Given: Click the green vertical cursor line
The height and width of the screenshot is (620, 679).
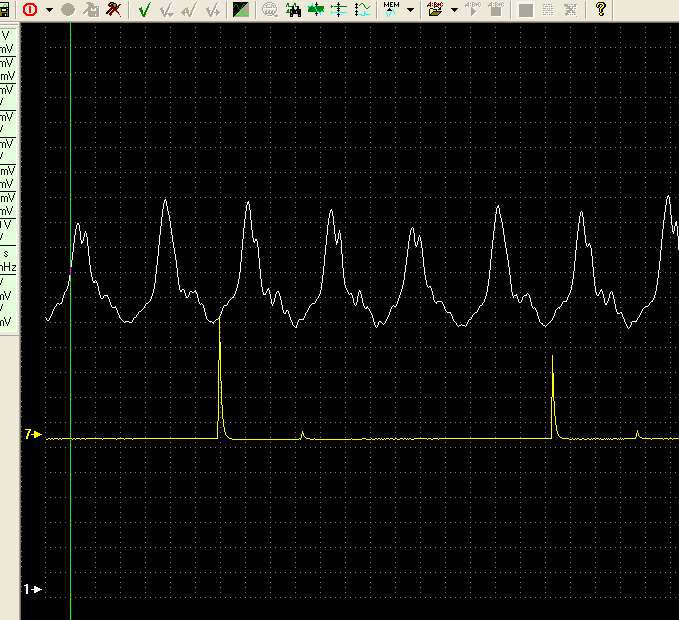Looking at the screenshot, I should tap(71, 320).
